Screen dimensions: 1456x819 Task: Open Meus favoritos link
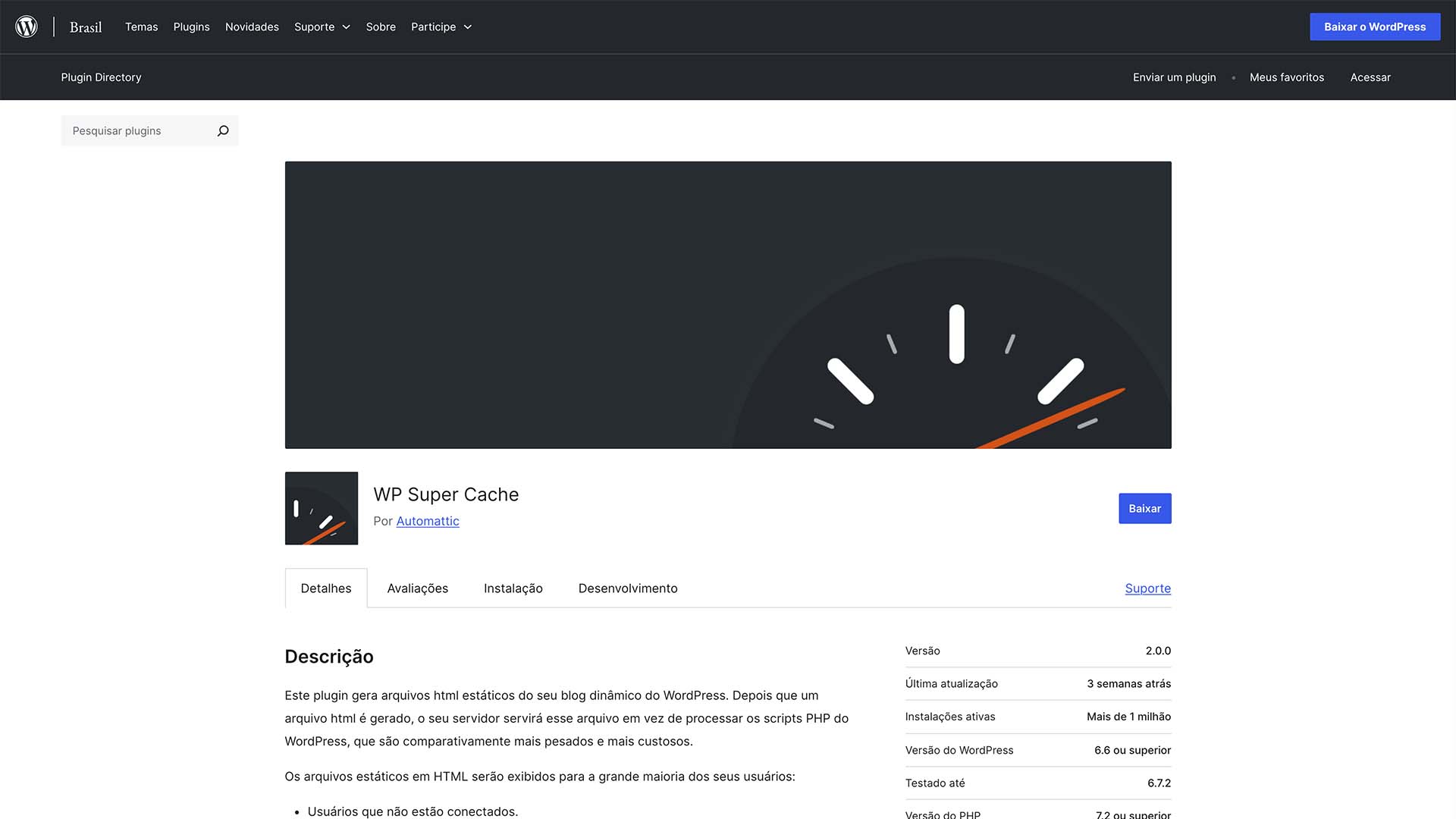[x=1287, y=77]
